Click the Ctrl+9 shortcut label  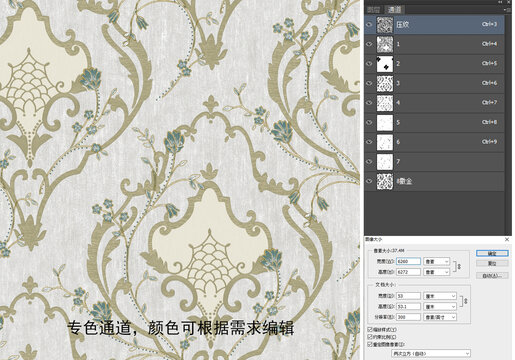(x=489, y=142)
